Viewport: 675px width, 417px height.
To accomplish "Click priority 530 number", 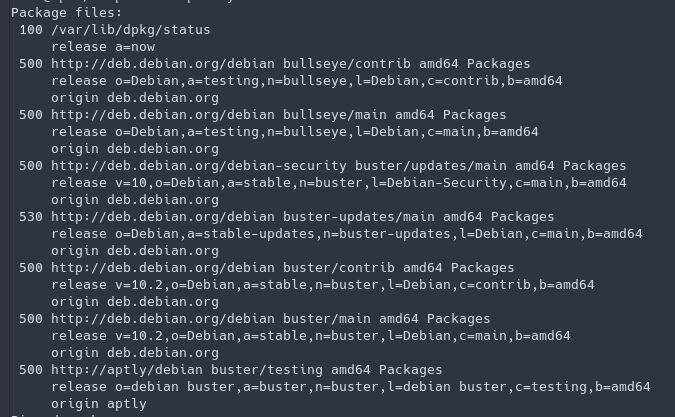I will pyautogui.click(x=31, y=216).
